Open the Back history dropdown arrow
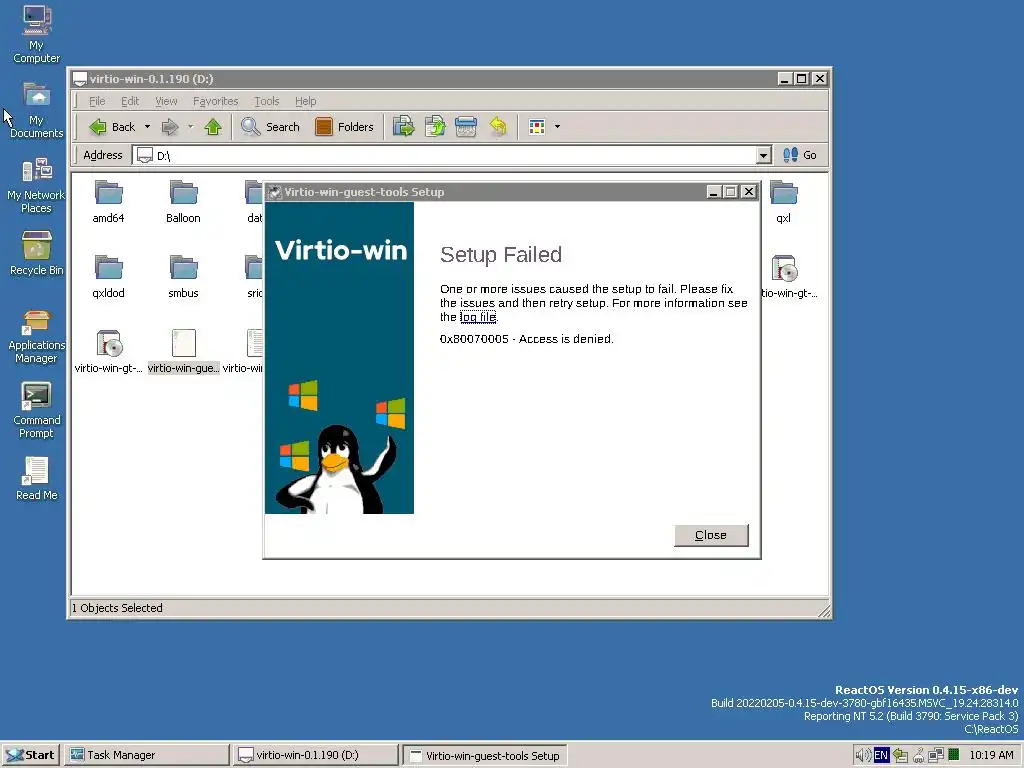Viewport: 1024px width, 768px height. [x=148, y=127]
